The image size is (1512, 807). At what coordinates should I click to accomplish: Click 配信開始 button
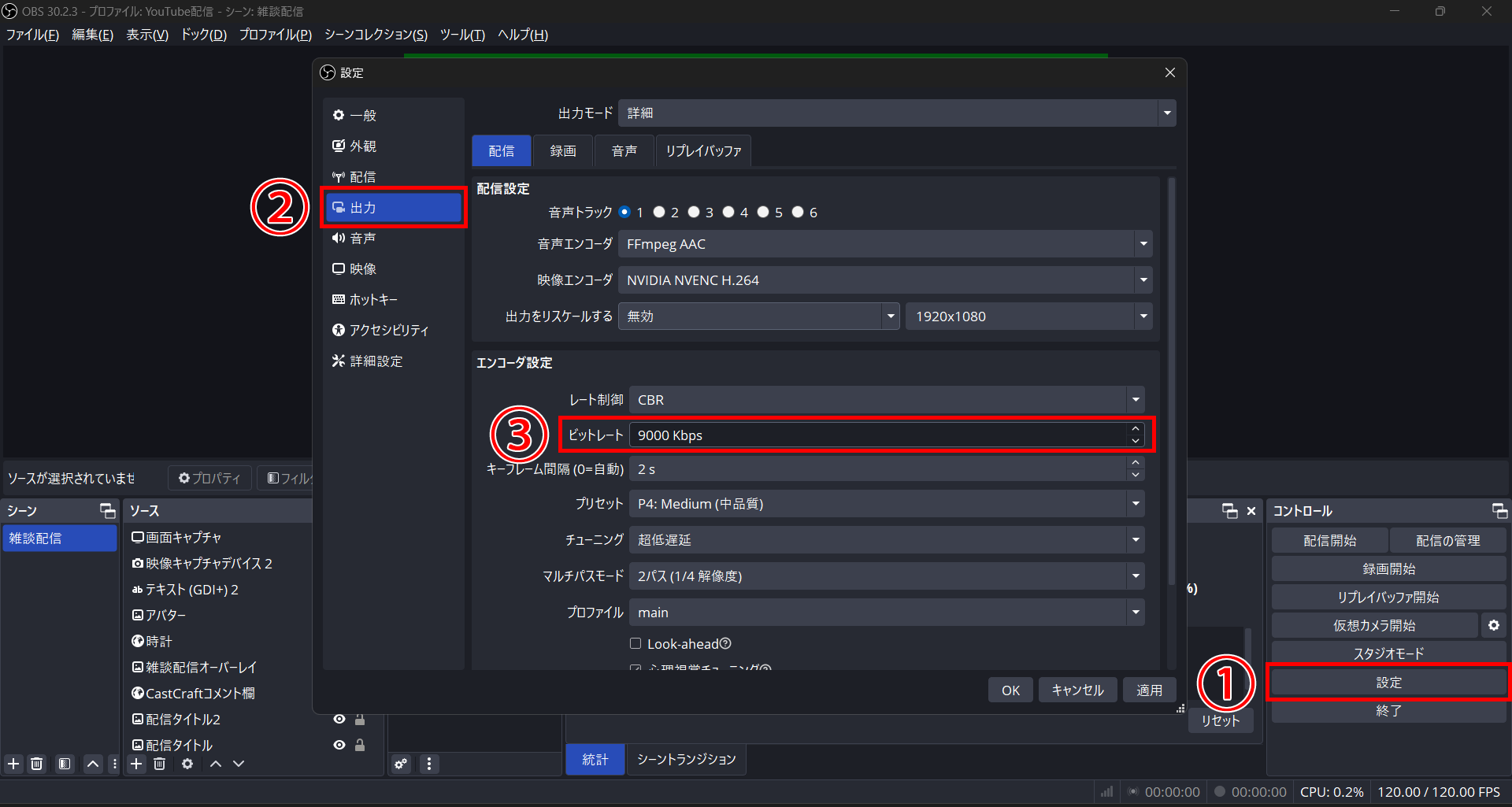pyautogui.click(x=1329, y=541)
